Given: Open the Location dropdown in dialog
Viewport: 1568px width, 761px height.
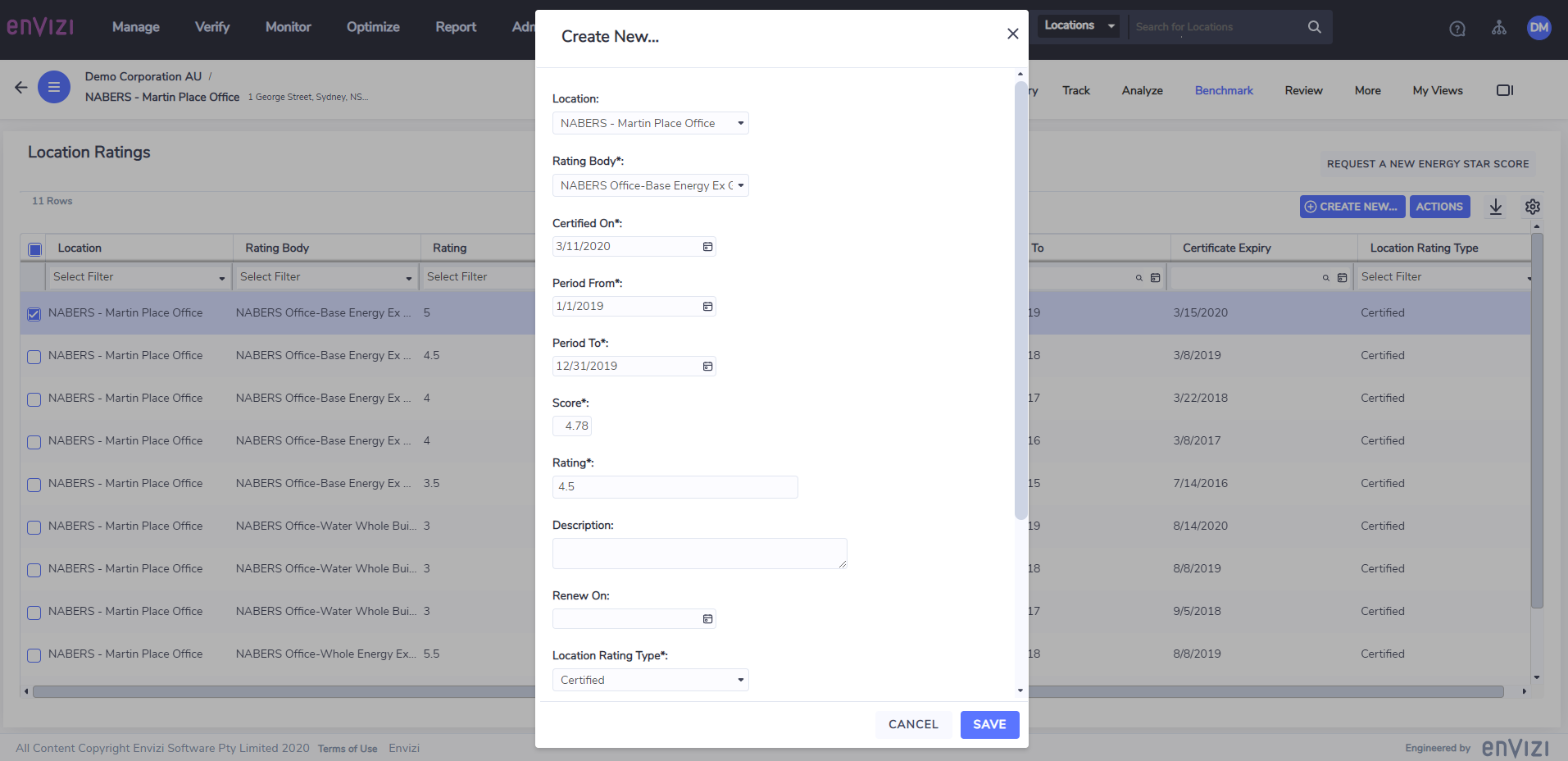Looking at the screenshot, I should point(651,123).
